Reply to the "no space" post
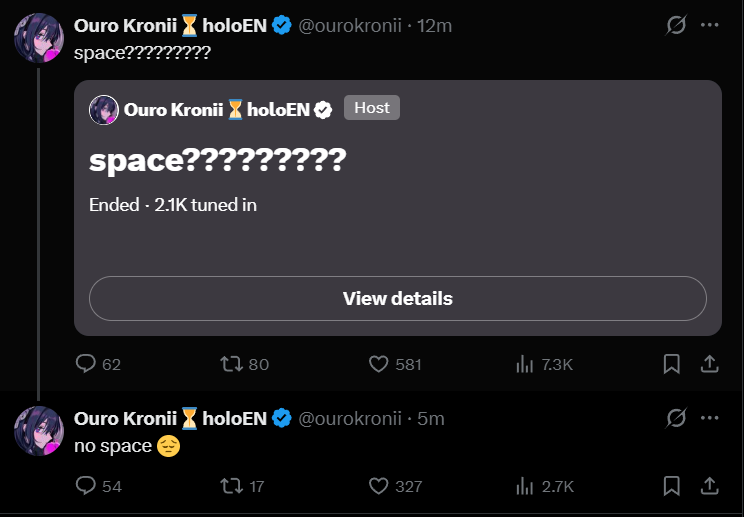Image resolution: width=744 pixels, height=517 pixels. 87,486
